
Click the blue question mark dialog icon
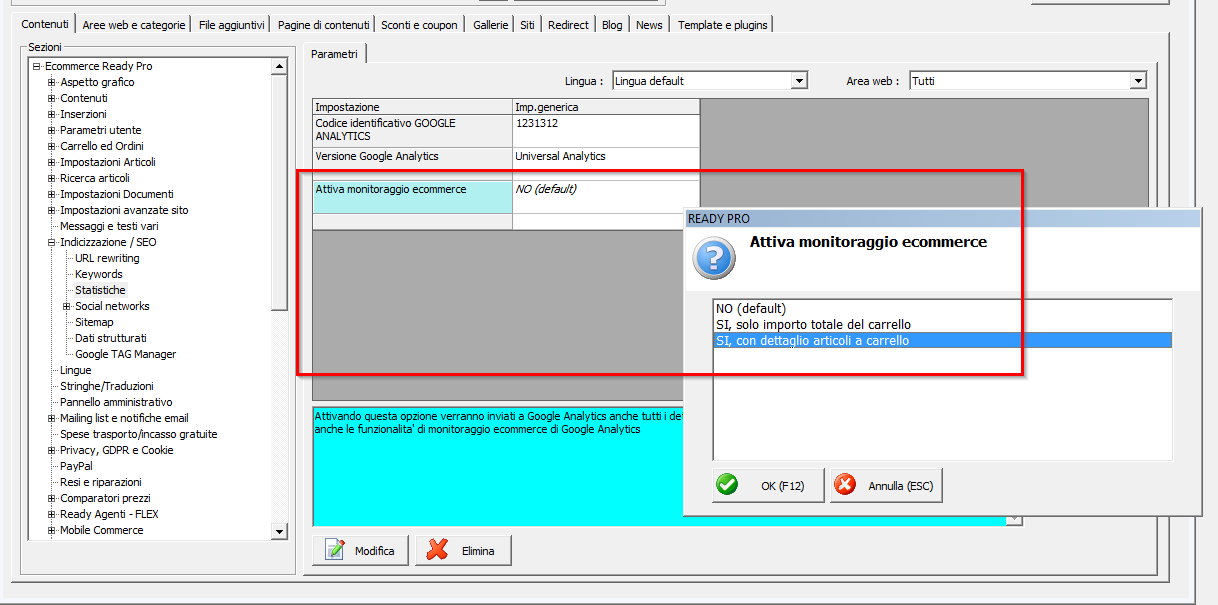[x=714, y=258]
